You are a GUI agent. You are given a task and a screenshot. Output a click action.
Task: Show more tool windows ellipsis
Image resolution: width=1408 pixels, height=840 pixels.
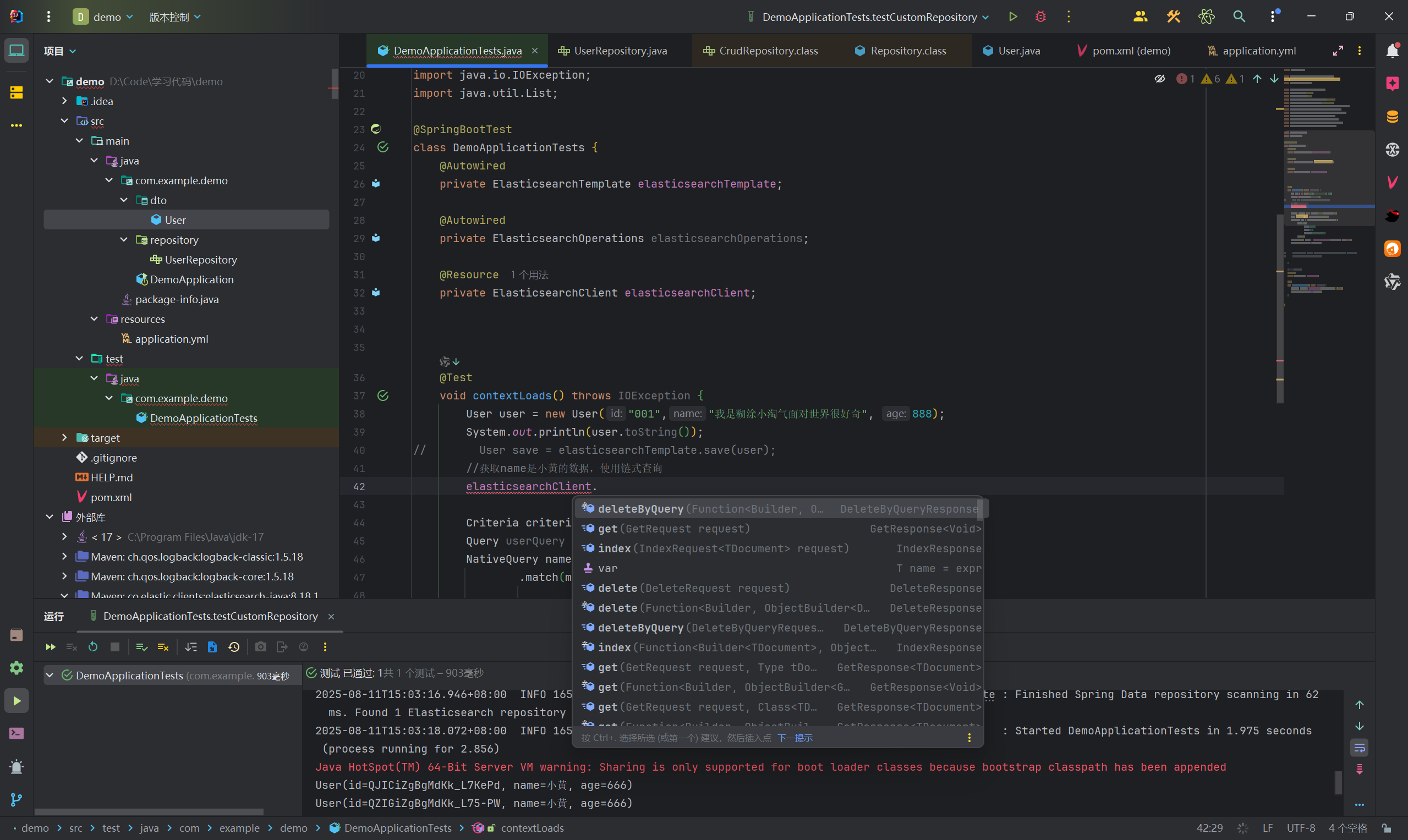(17, 125)
